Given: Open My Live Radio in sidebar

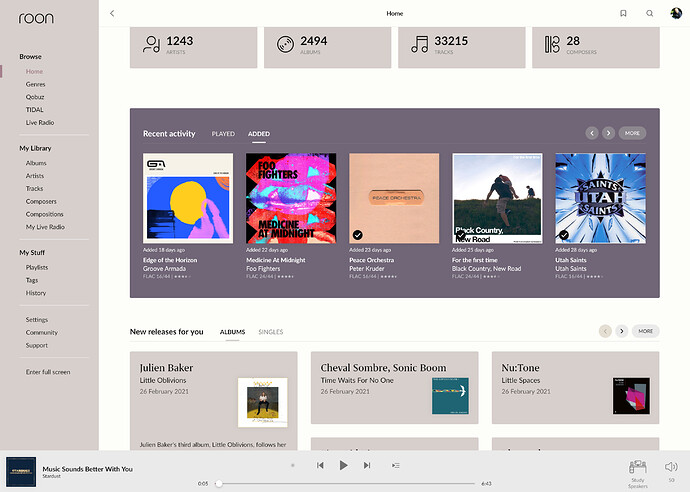Looking at the screenshot, I should [45, 227].
